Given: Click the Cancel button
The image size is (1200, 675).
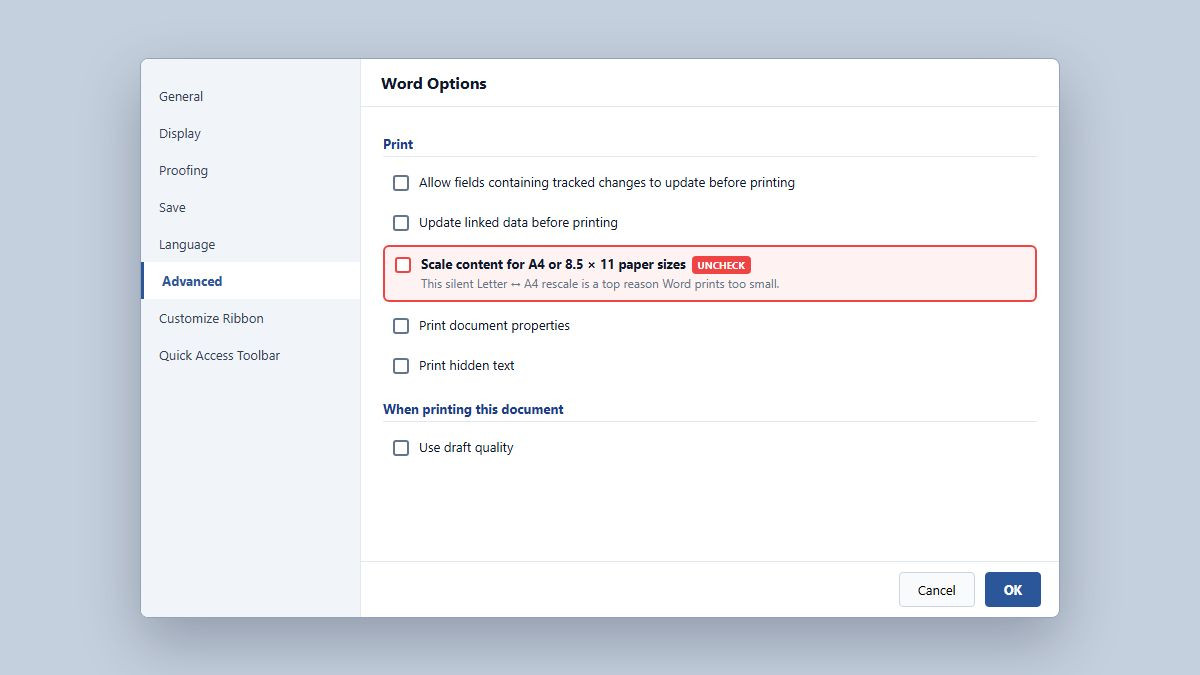Looking at the screenshot, I should 937,590.
